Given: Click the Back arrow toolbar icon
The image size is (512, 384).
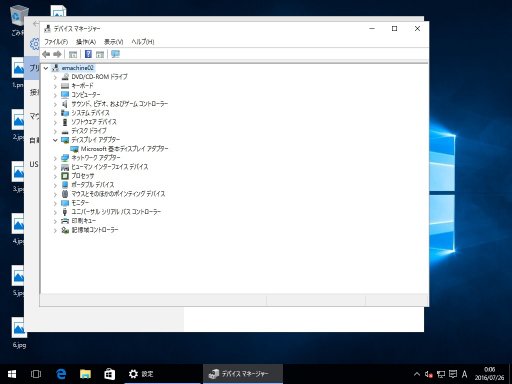Looking at the screenshot, I should (46, 54).
